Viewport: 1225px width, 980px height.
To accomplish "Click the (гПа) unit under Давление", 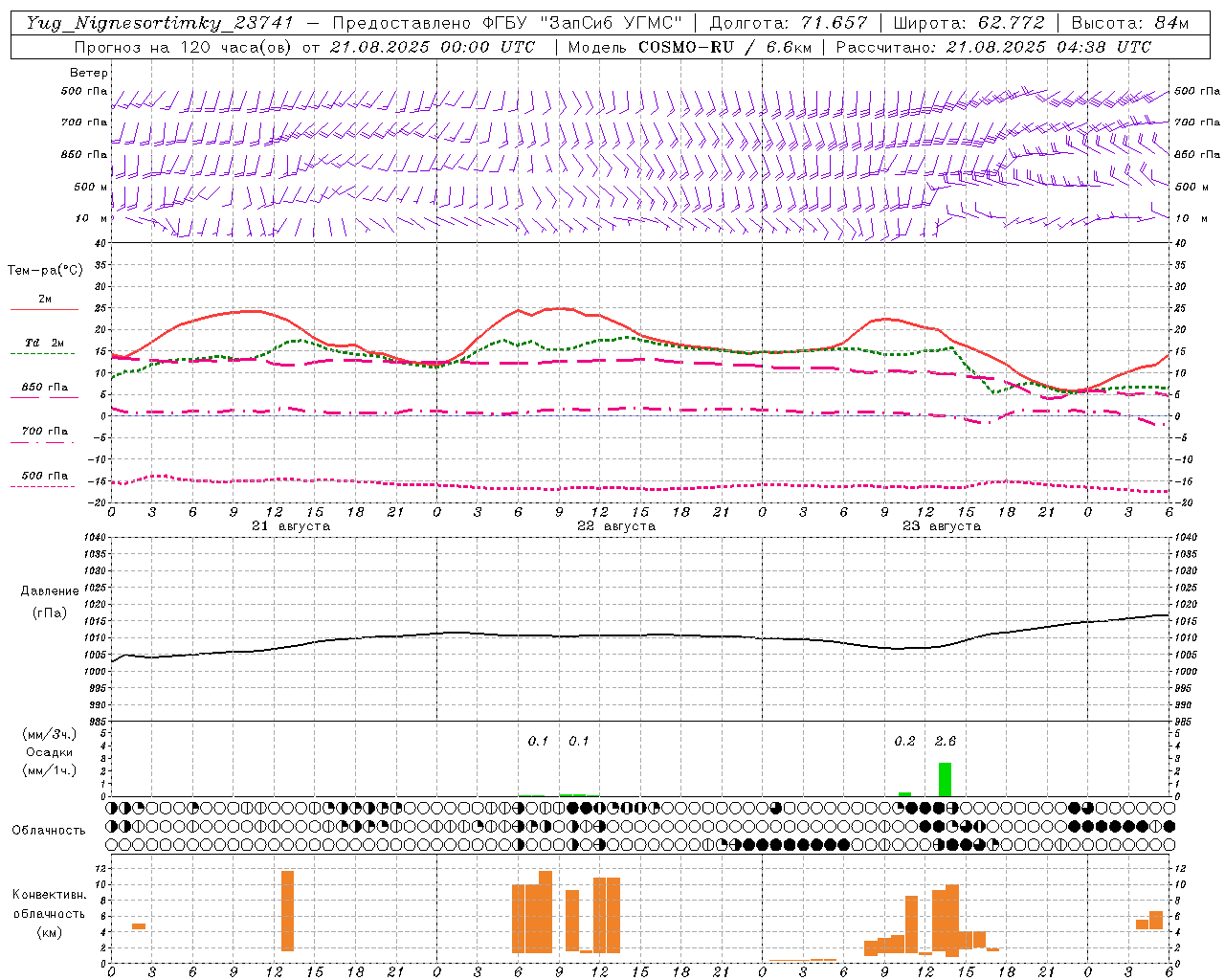I will 50,612.
